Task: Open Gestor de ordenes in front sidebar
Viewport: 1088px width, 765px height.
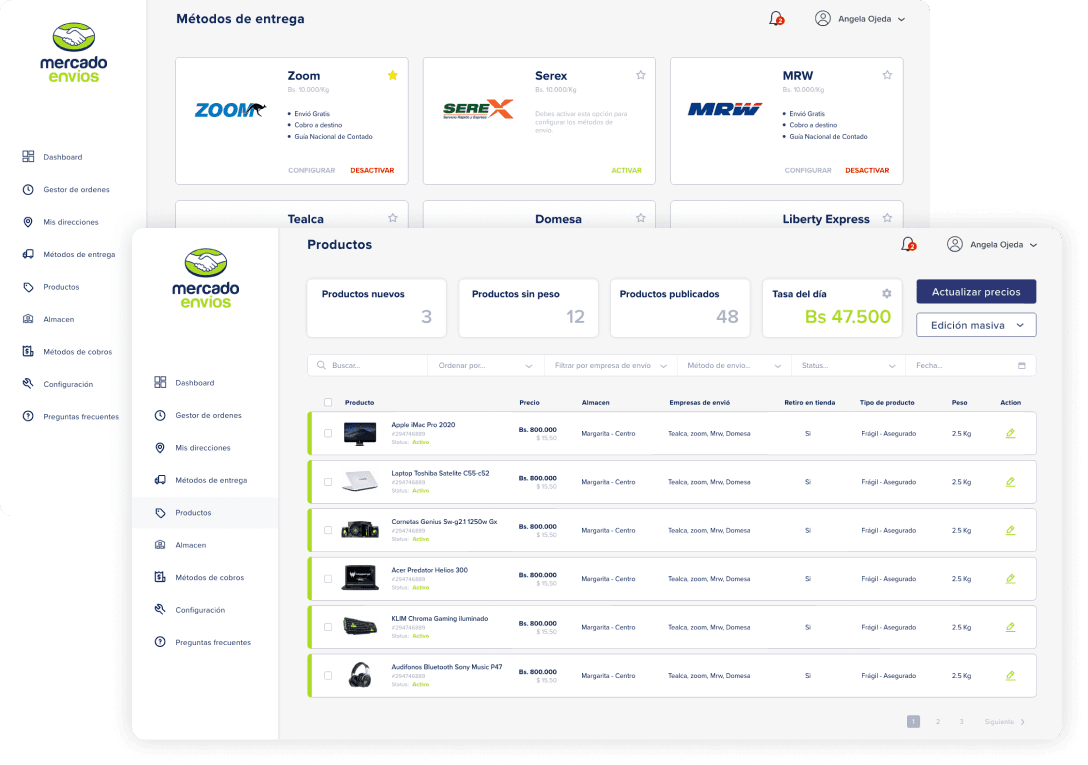Action: pos(208,415)
